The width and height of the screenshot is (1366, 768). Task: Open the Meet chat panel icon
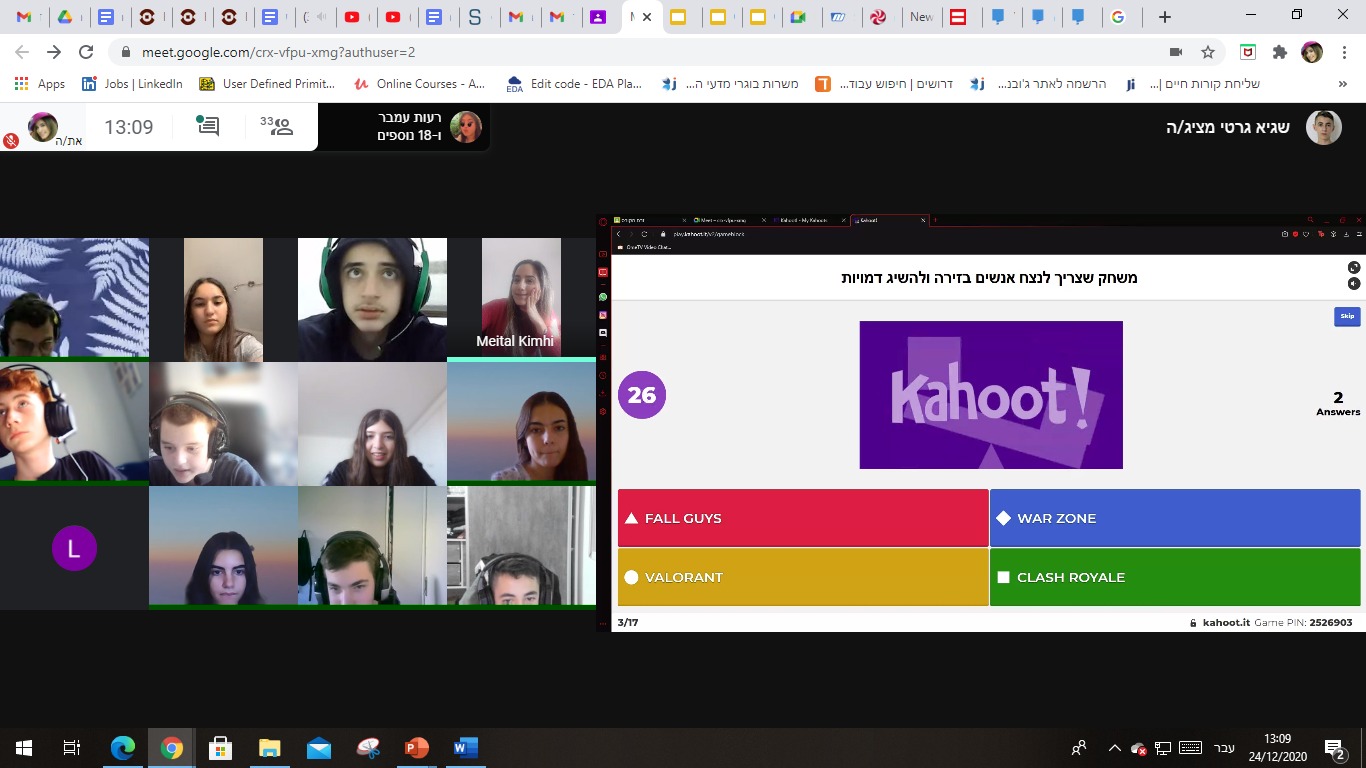pos(208,126)
